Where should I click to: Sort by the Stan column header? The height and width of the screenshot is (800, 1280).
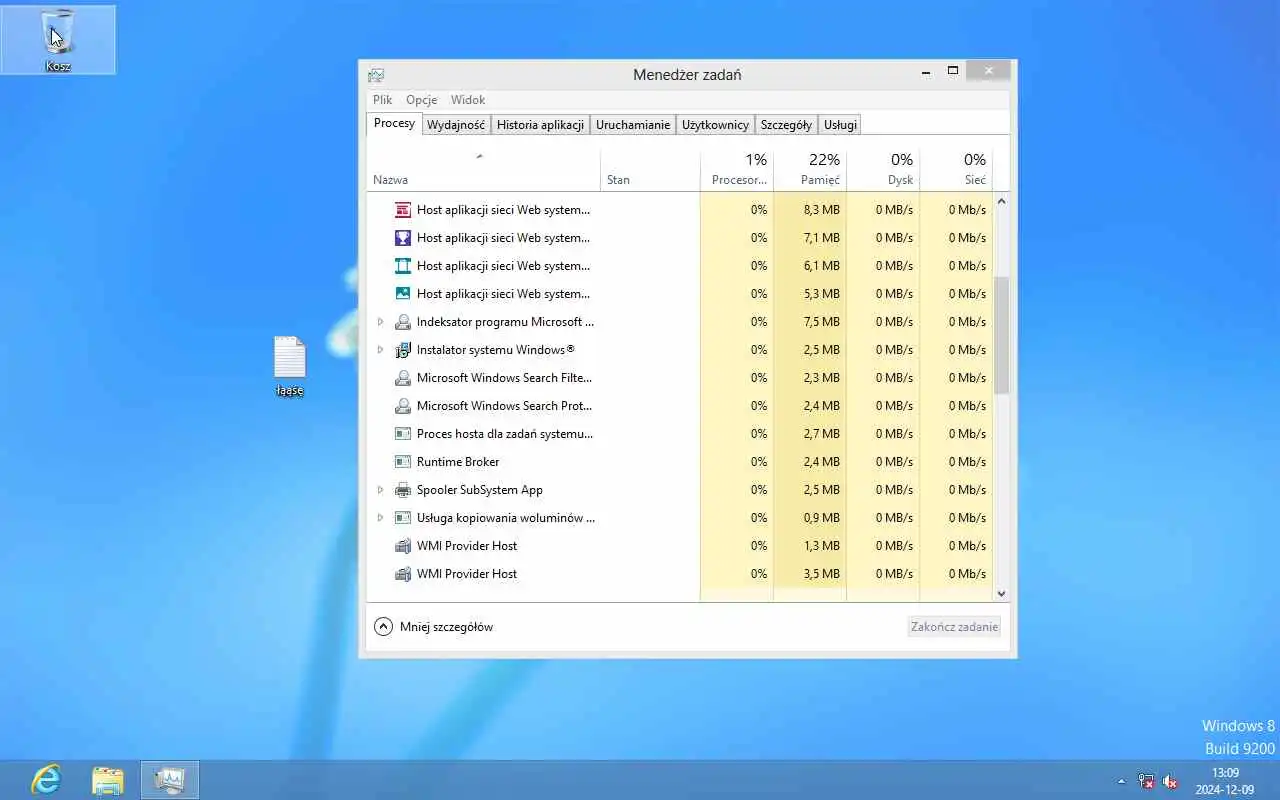pyautogui.click(x=650, y=170)
